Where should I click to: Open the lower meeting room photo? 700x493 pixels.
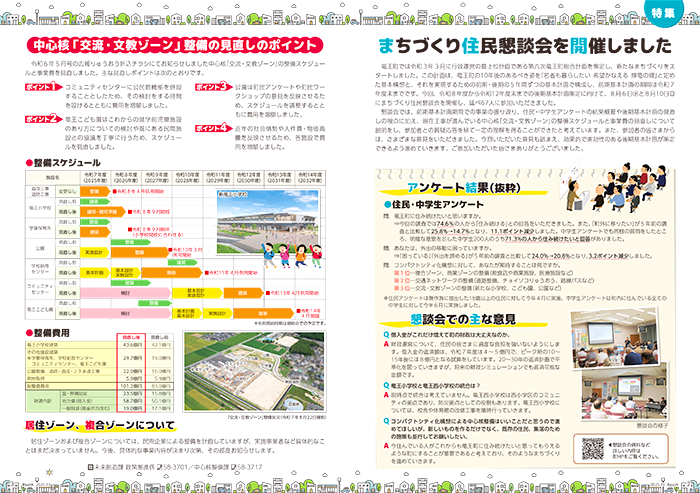coord(625,392)
